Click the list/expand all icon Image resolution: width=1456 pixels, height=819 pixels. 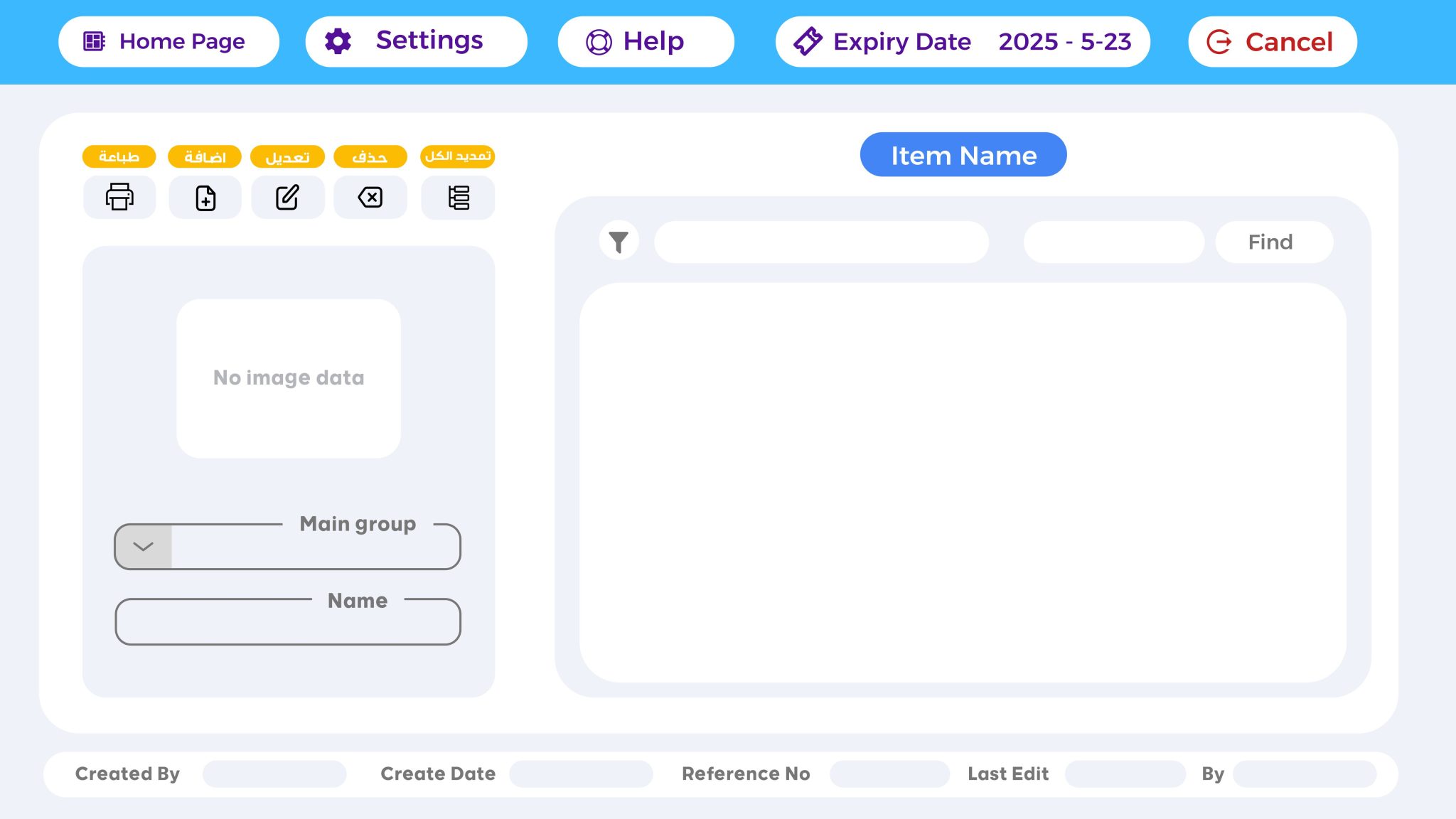[459, 197]
